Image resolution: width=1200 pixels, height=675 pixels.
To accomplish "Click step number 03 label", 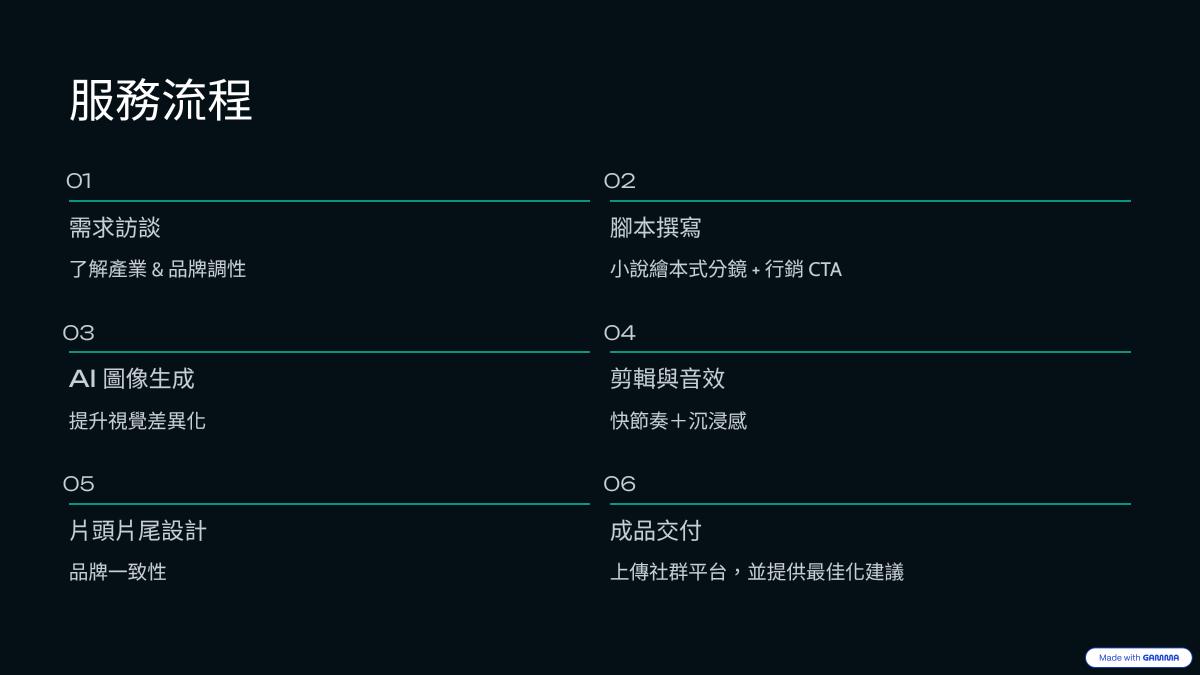I will click(x=79, y=333).
